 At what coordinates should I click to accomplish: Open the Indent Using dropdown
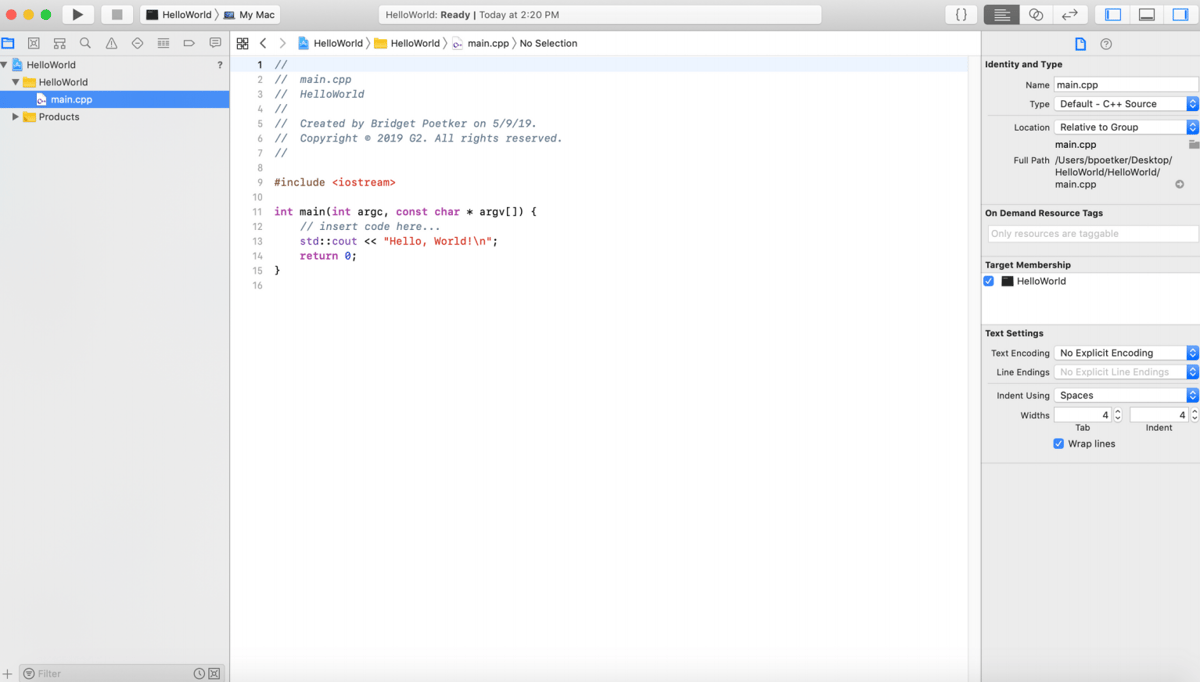(x=1126, y=395)
